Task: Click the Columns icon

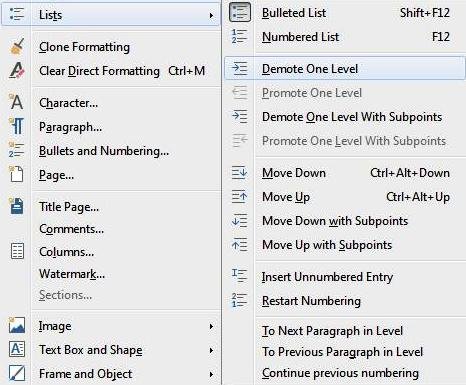Action: tap(17, 251)
